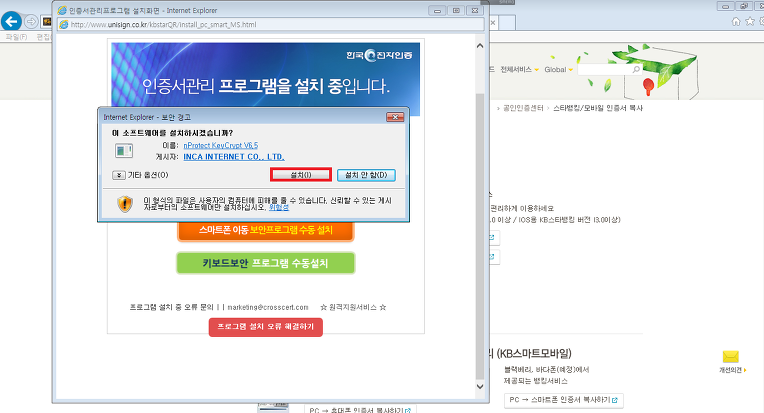Click the red 프로그램 설치 오류 해결하기 button

[x=266, y=327]
